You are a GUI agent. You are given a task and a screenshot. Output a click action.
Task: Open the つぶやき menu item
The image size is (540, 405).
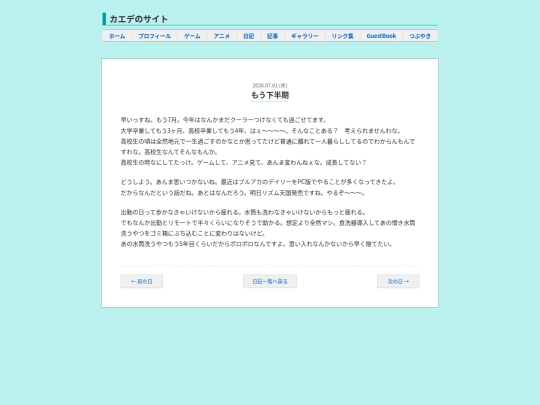[420, 36]
